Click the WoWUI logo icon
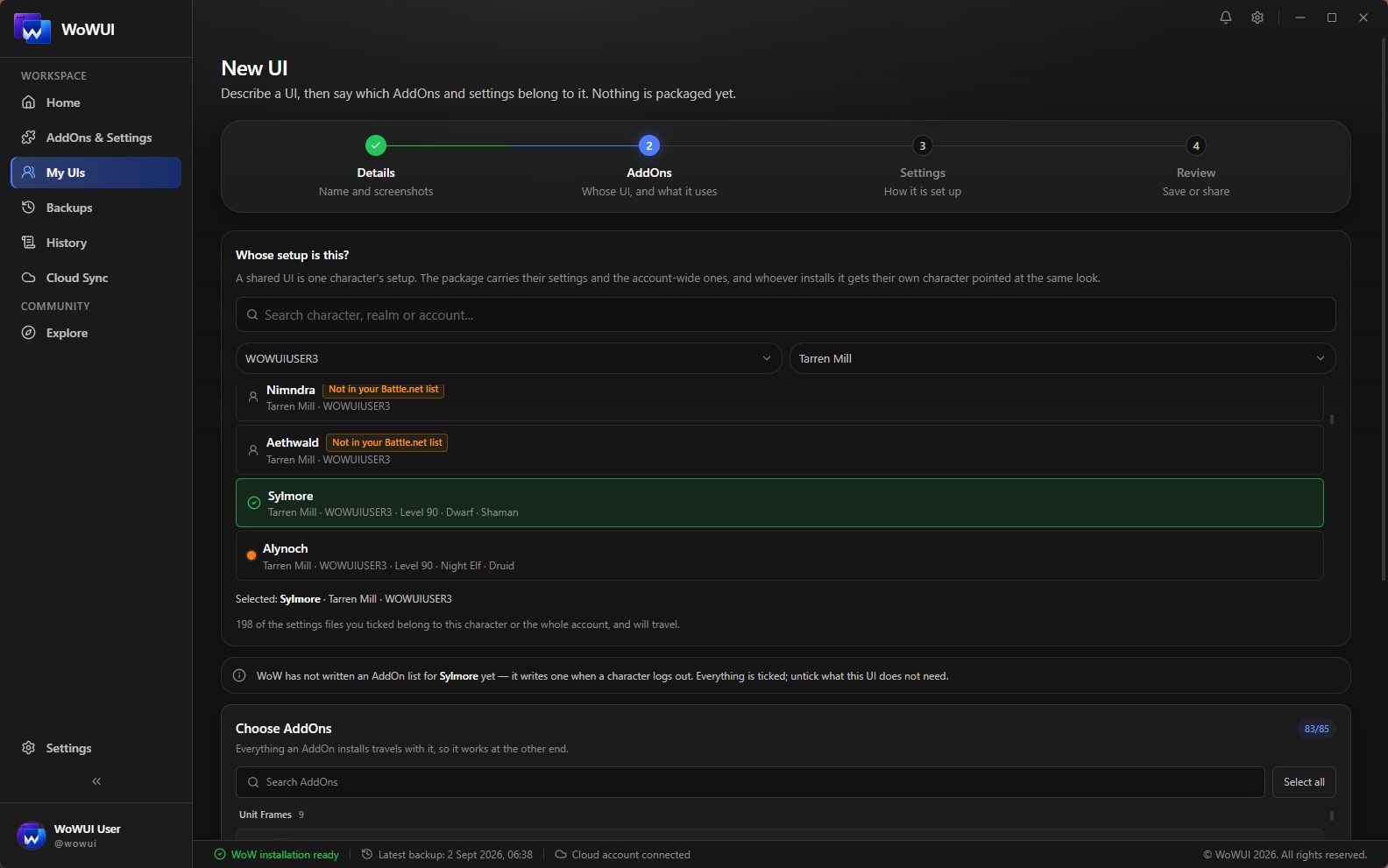The height and width of the screenshot is (868, 1388). [32, 29]
